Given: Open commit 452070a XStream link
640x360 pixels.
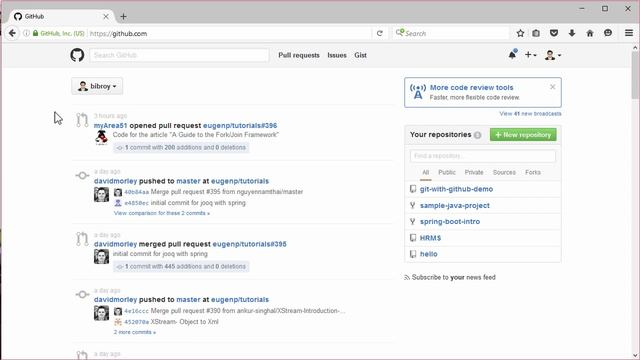Looking at the screenshot, I should click(136, 322).
